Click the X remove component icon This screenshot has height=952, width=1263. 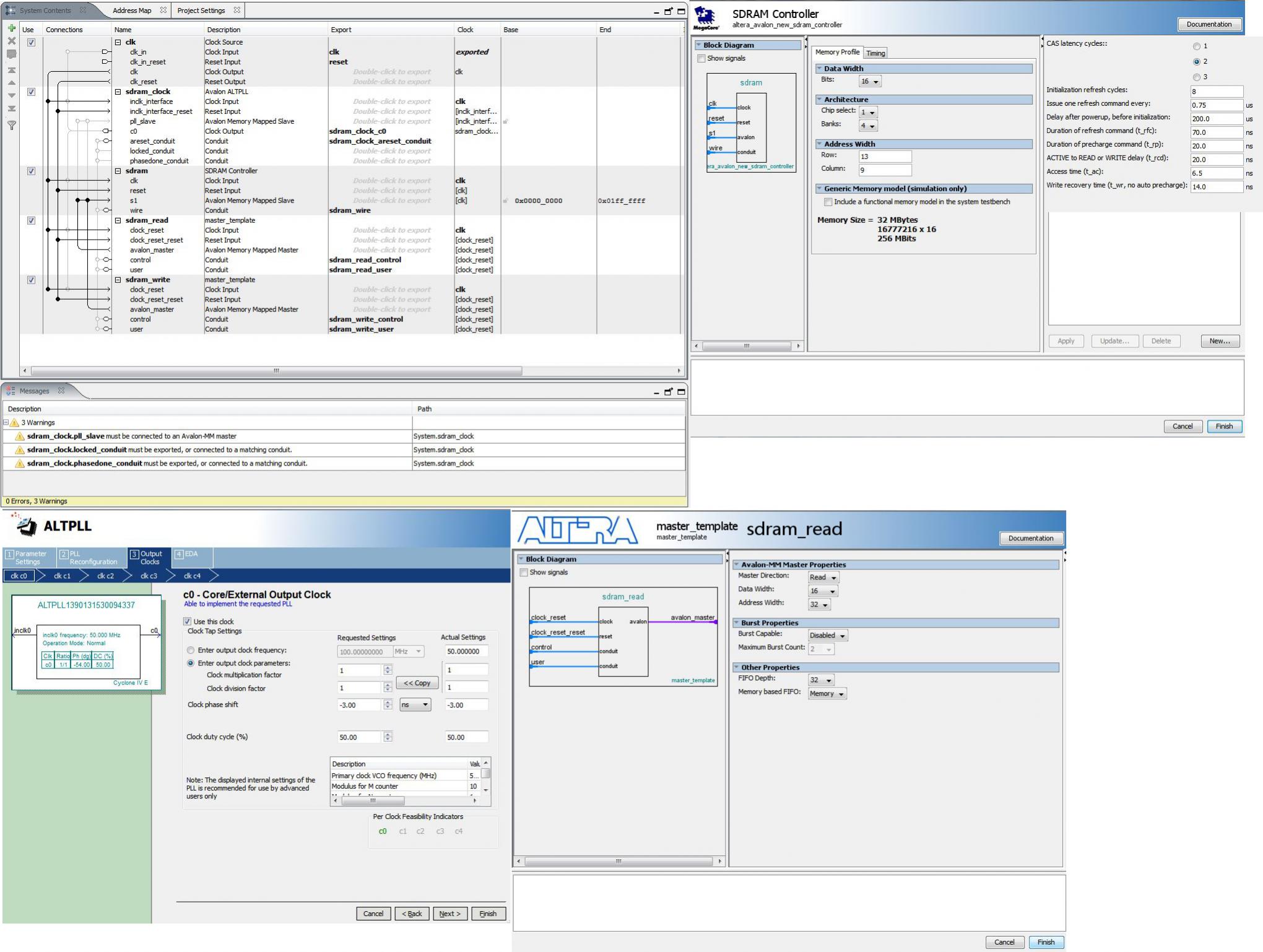[x=11, y=41]
